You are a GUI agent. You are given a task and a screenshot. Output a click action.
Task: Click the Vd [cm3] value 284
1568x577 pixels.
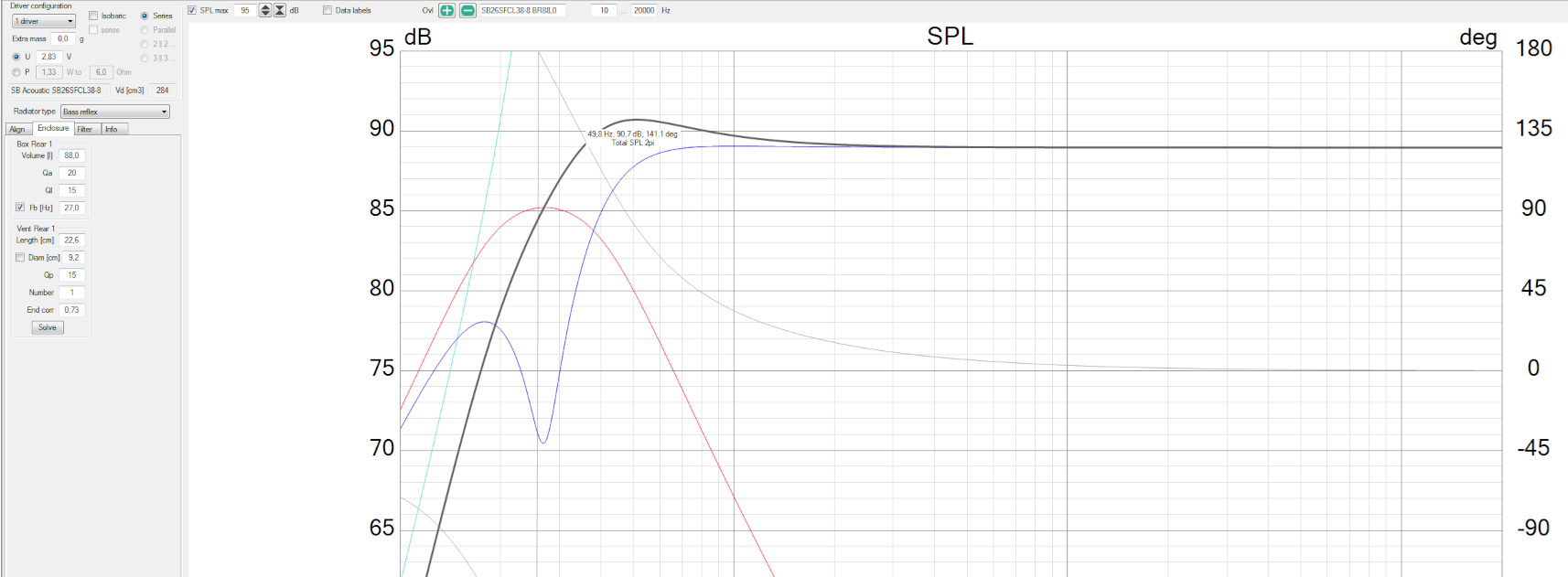[162, 91]
